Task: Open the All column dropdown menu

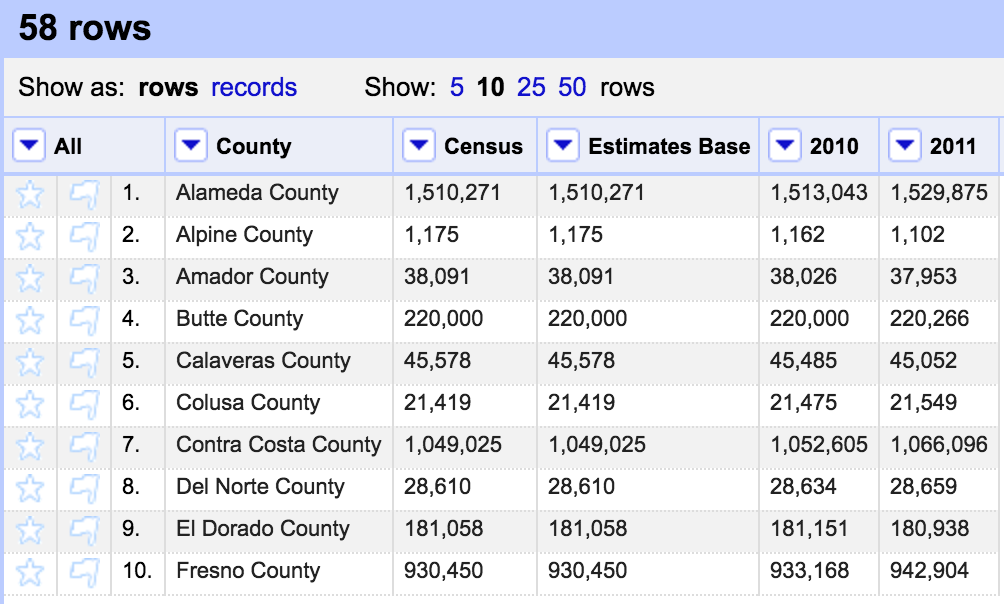Action: click(x=29, y=146)
